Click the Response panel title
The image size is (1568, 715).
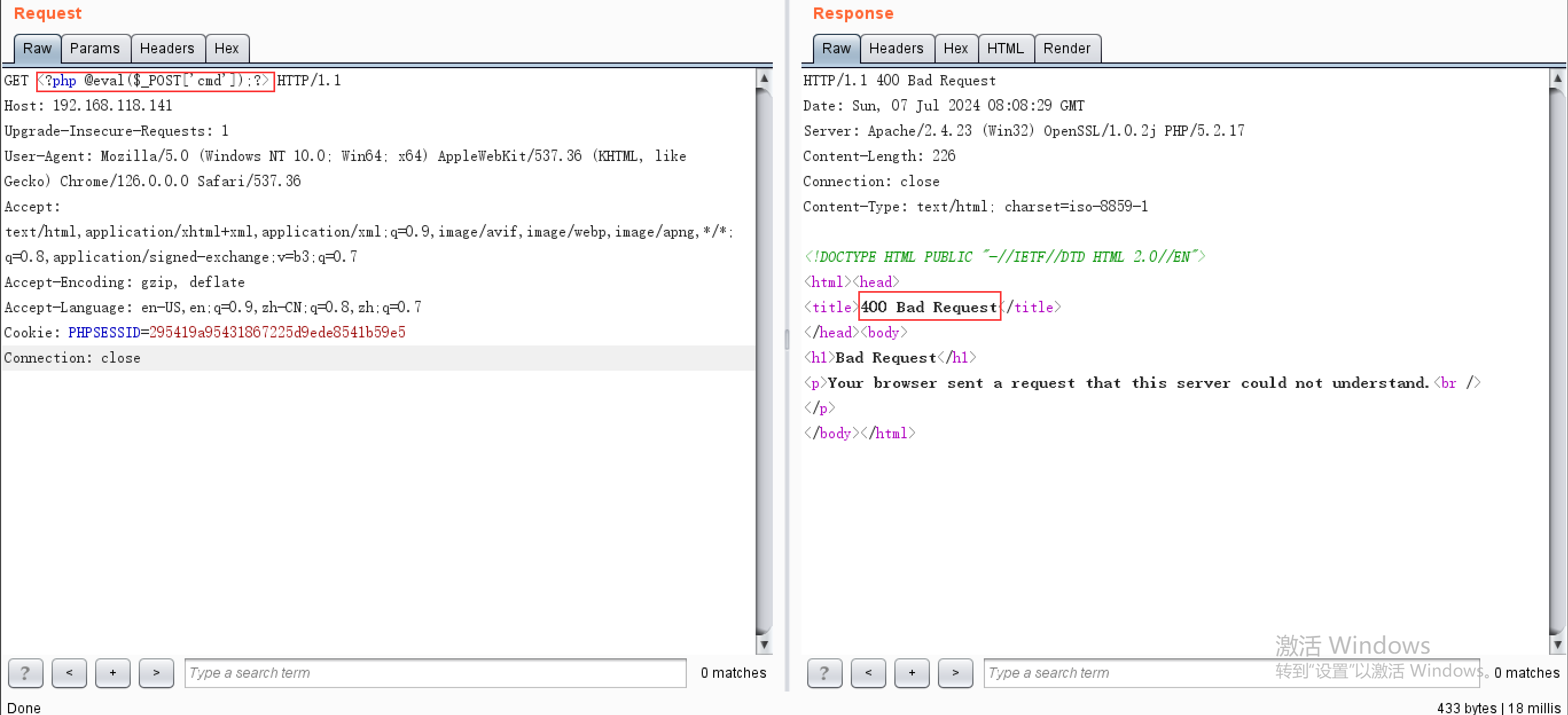[853, 13]
